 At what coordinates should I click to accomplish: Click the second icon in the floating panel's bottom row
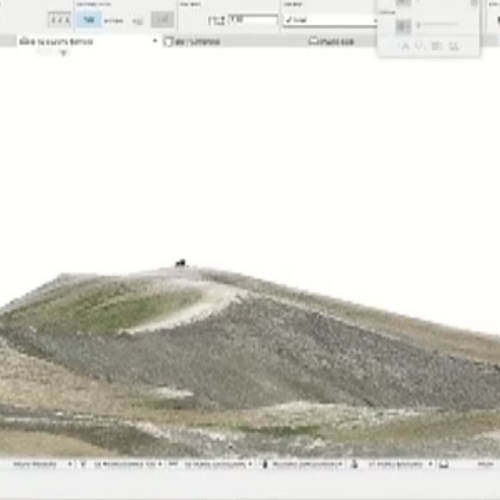(x=420, y=46)
